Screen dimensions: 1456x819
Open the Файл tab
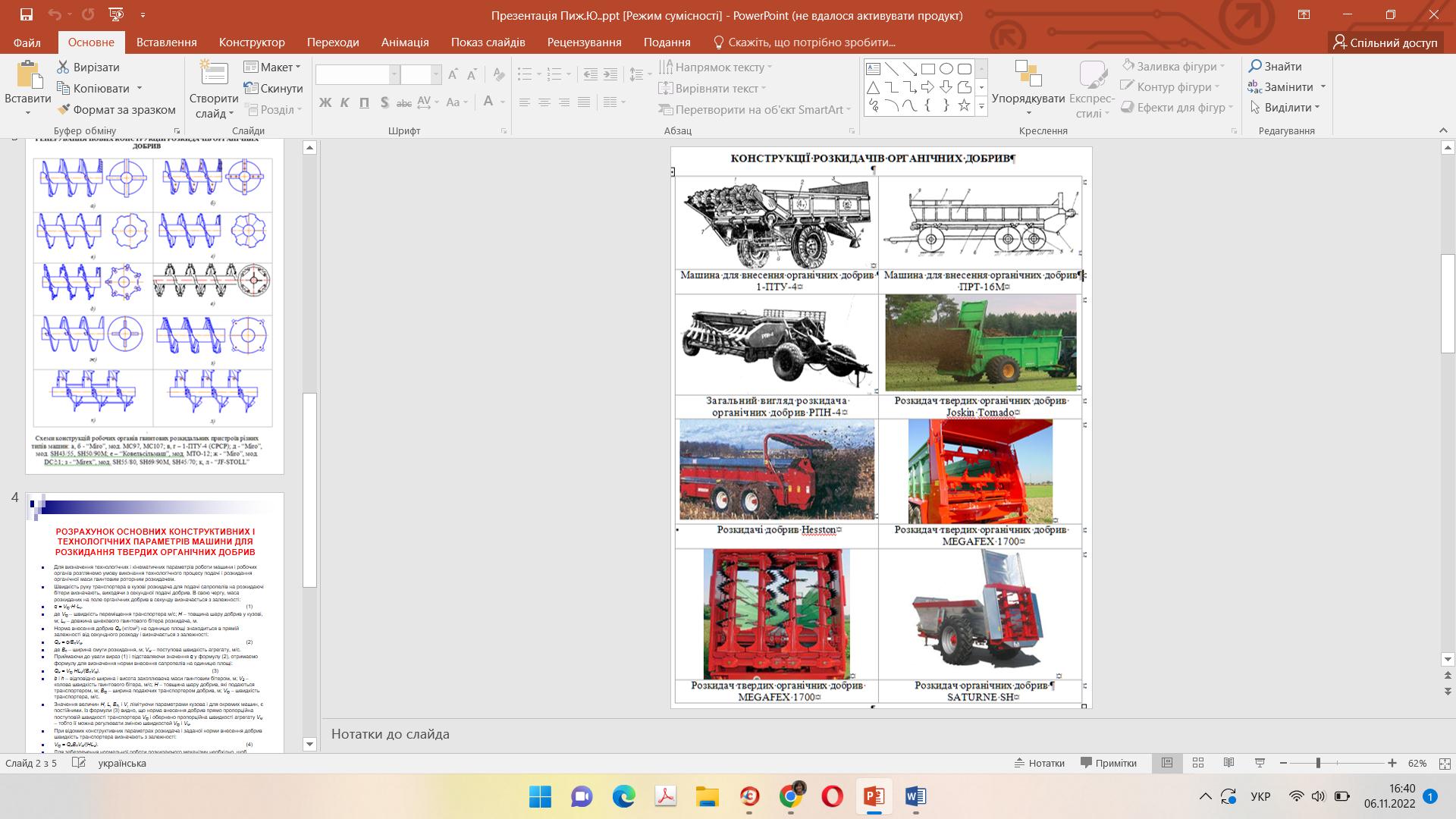point(27,42)
